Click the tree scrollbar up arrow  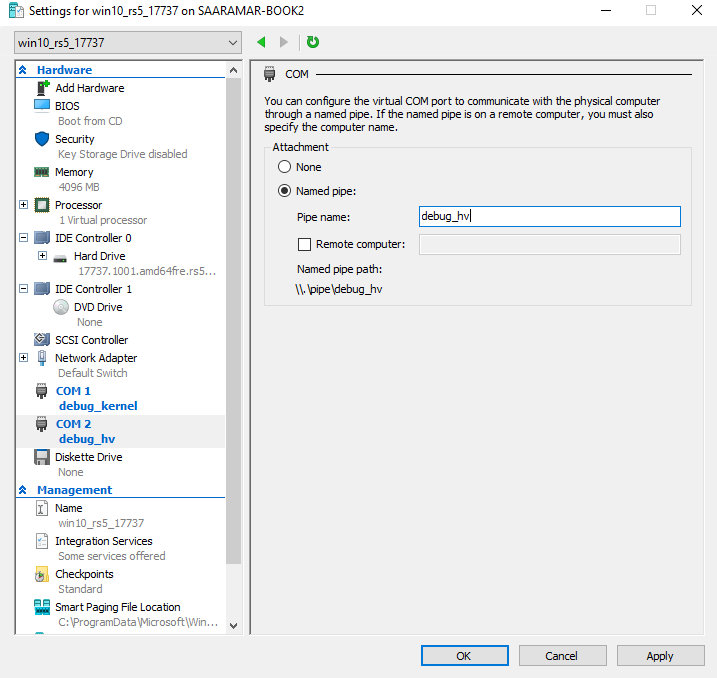[x=233, y=70]
